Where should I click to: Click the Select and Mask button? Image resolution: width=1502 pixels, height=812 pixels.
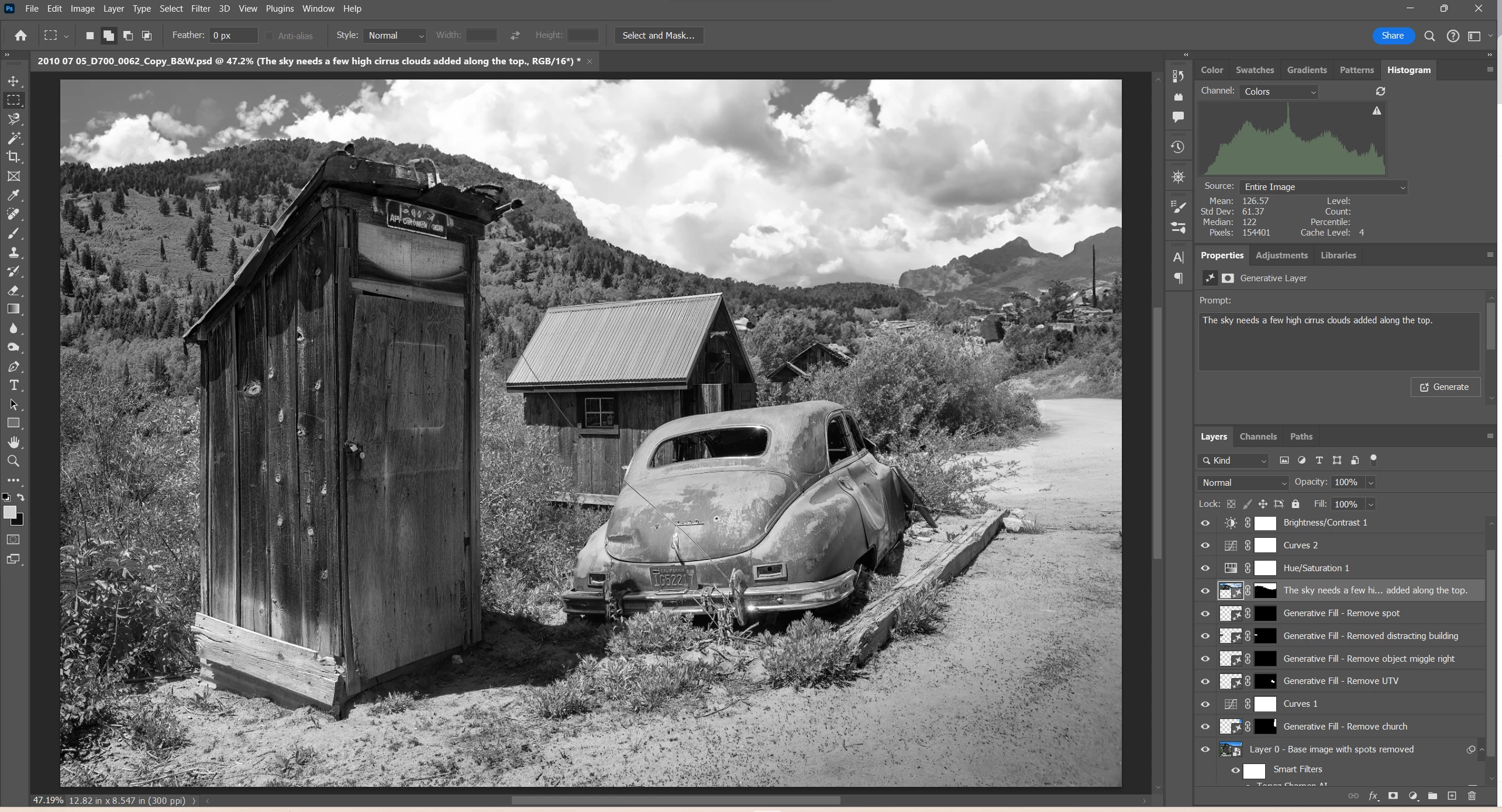(x=658, y=36)
